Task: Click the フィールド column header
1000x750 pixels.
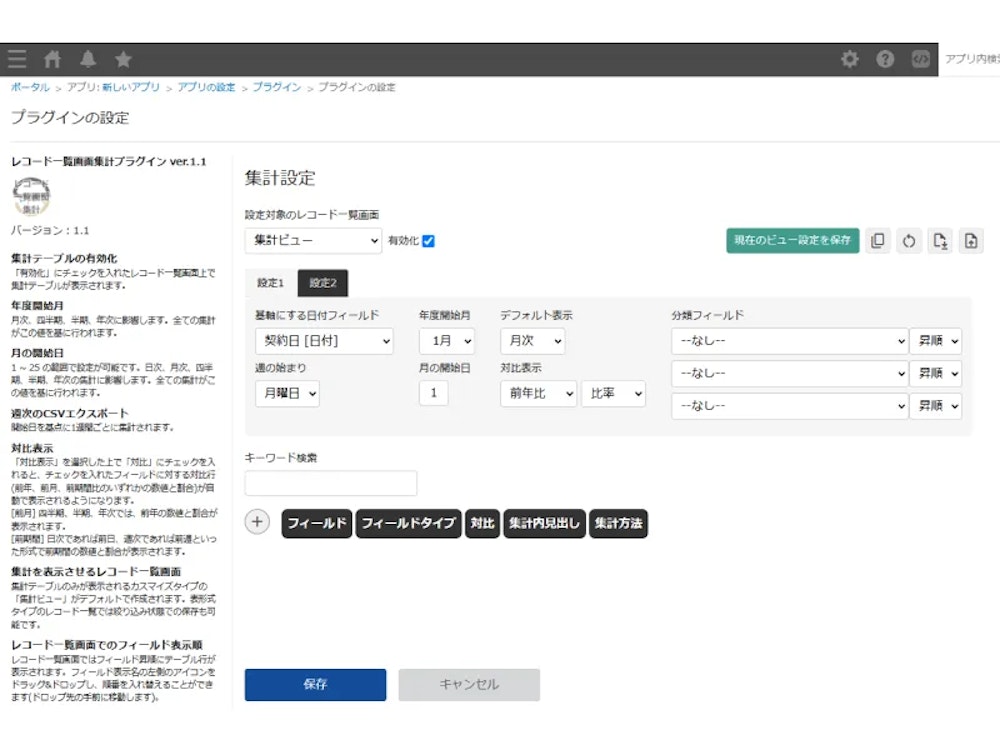Action: tap(316, 524)
